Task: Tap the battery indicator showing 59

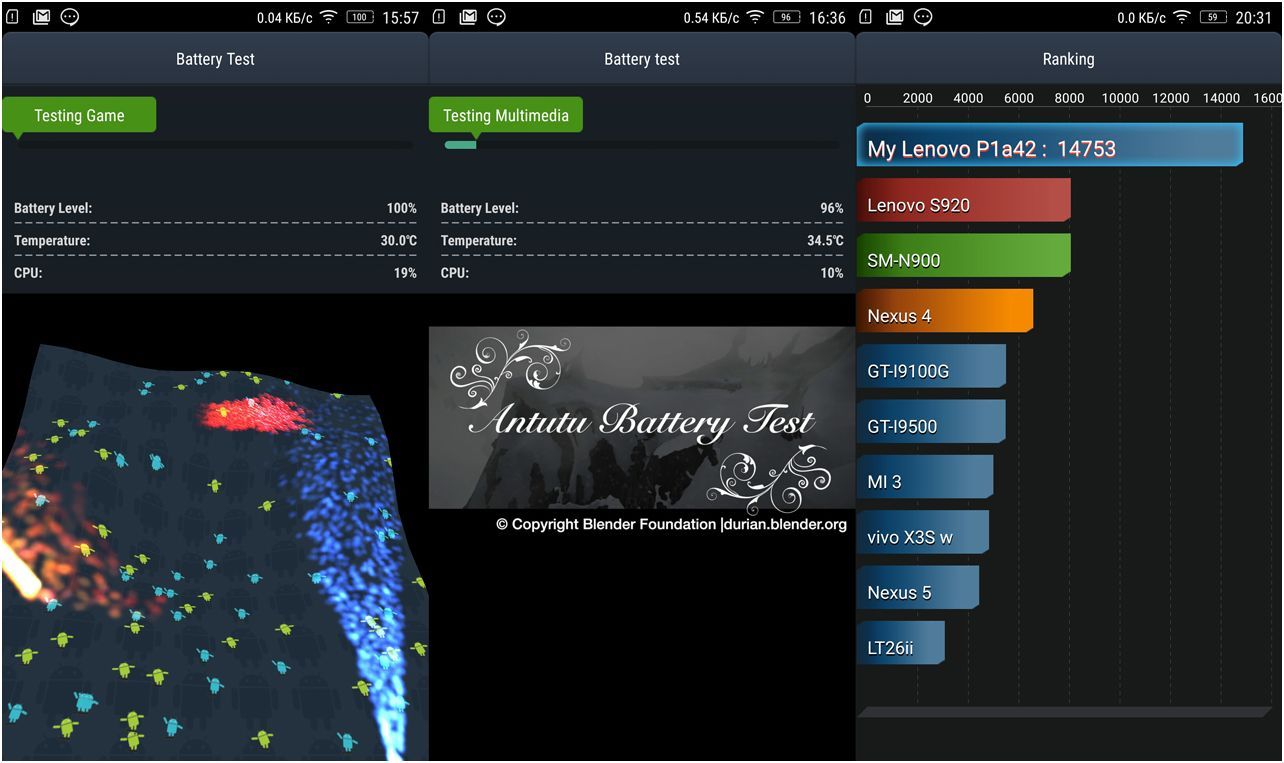Action: click(x=1213, y=17)
